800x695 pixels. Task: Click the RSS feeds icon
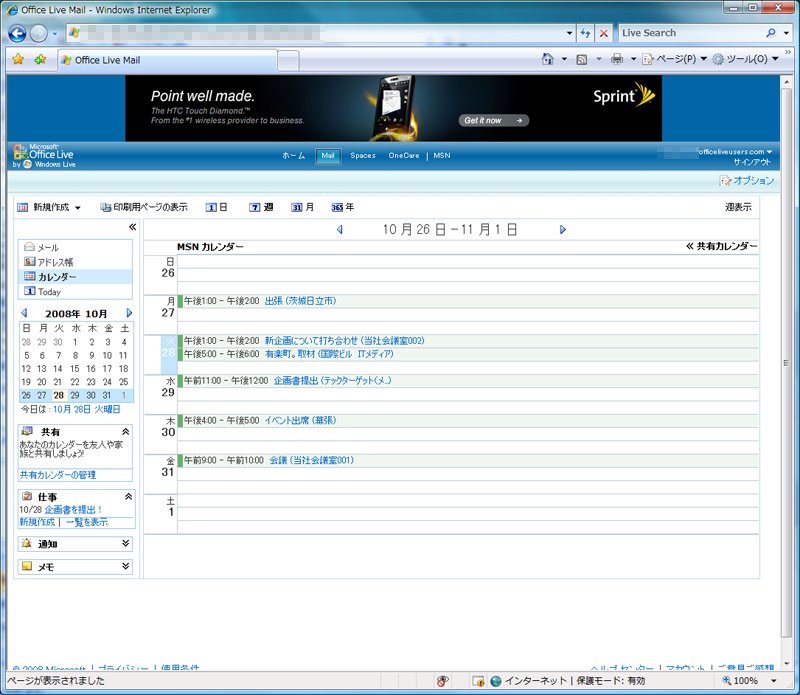point(581,60)
